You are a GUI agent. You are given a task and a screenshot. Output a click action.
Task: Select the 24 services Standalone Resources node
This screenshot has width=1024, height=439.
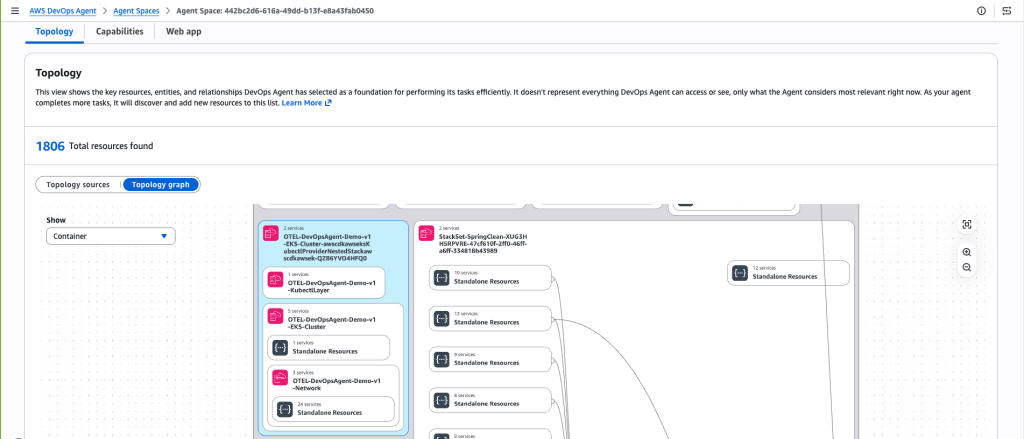click(331, 409)
